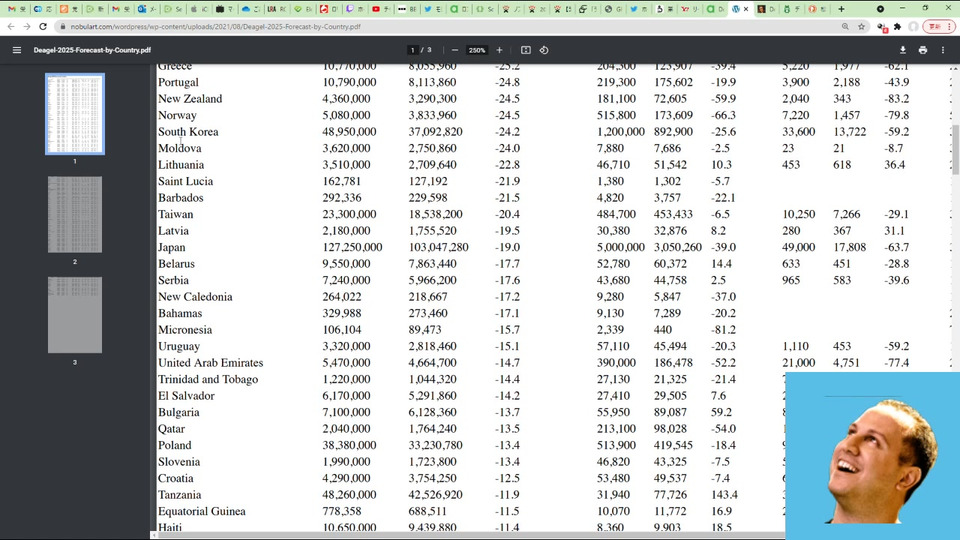The height and width of the screenshot is (540, 960).
Task: Open the address bar zoom magnifier icon
Action: pos(845,27)
